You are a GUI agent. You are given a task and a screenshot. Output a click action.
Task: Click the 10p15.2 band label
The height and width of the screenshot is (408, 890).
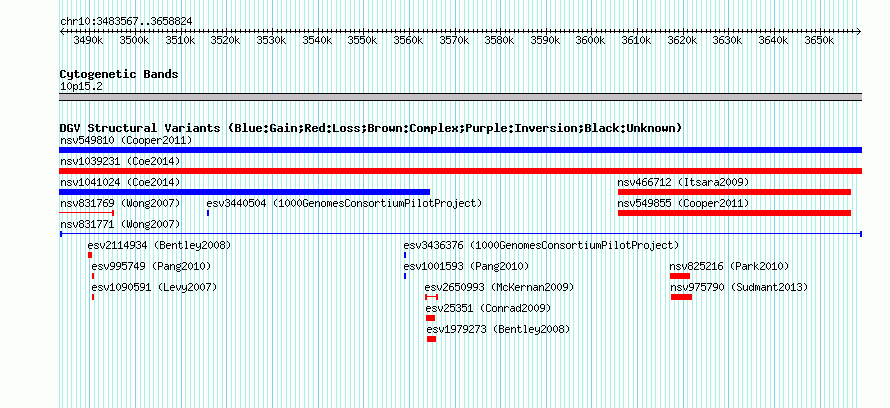82,87
